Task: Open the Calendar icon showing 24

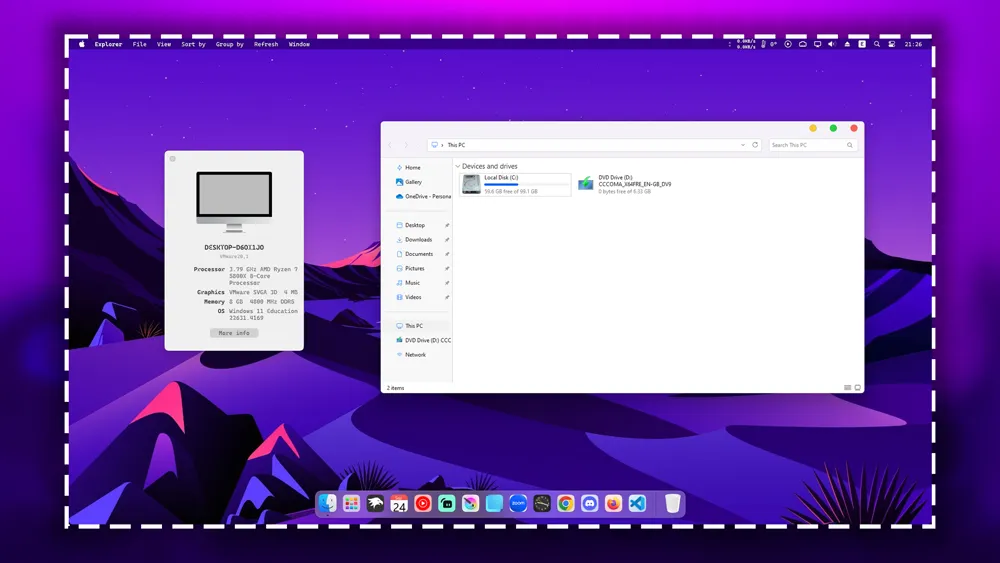Action: coord(399,504)
